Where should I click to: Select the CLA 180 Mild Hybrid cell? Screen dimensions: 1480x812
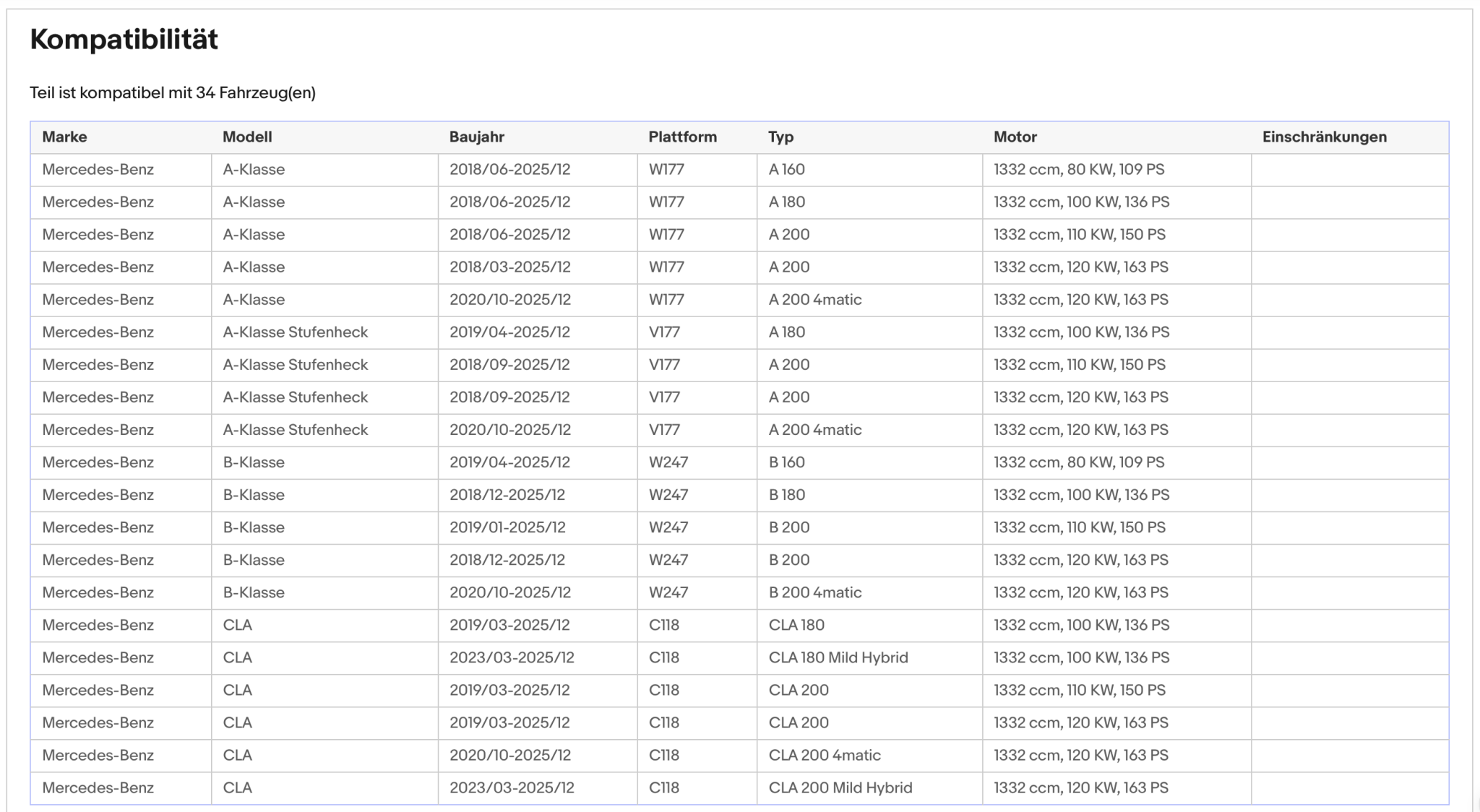tap(869, 657)
